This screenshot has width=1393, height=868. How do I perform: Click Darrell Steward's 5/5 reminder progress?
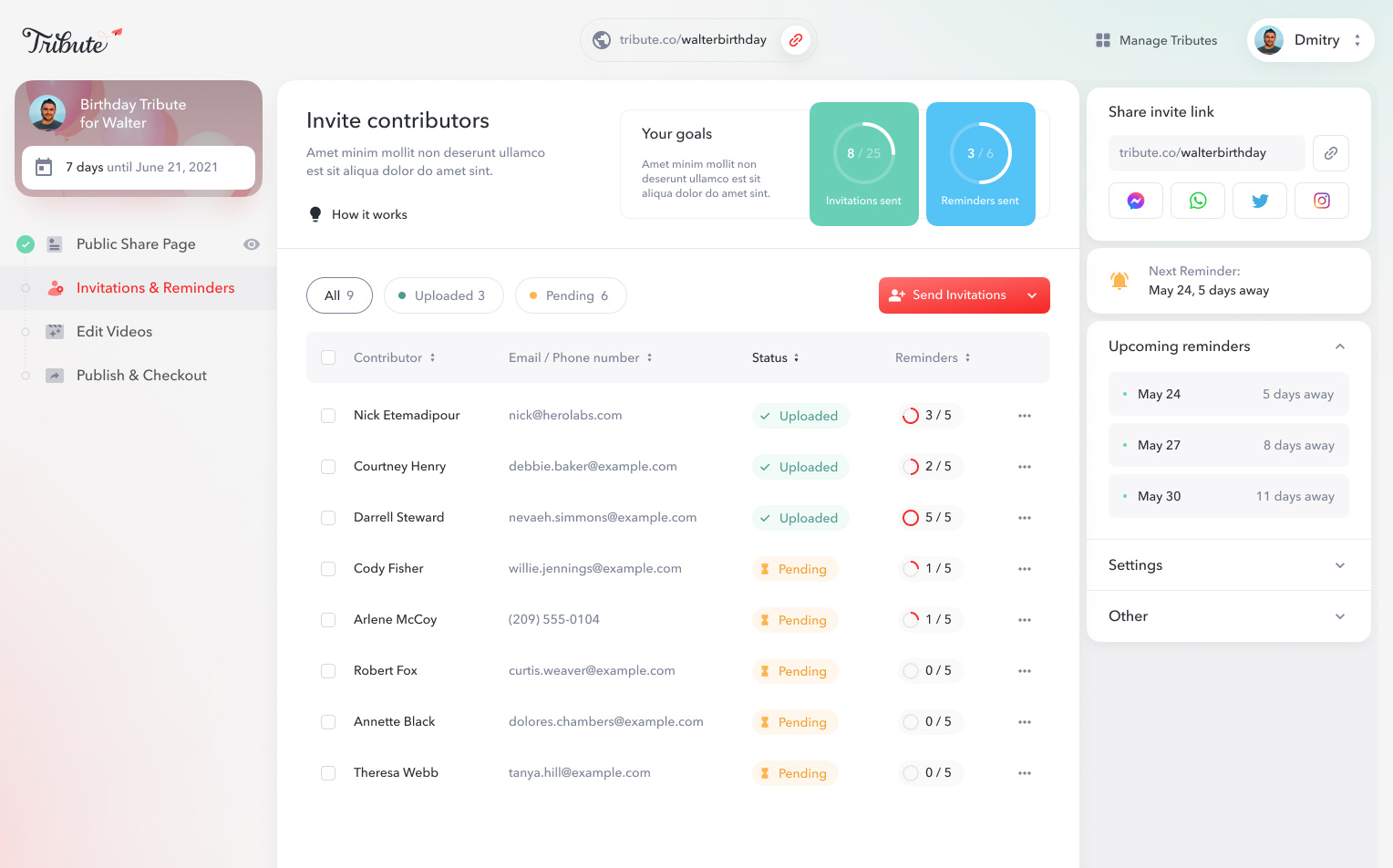(x=930, y=518)
